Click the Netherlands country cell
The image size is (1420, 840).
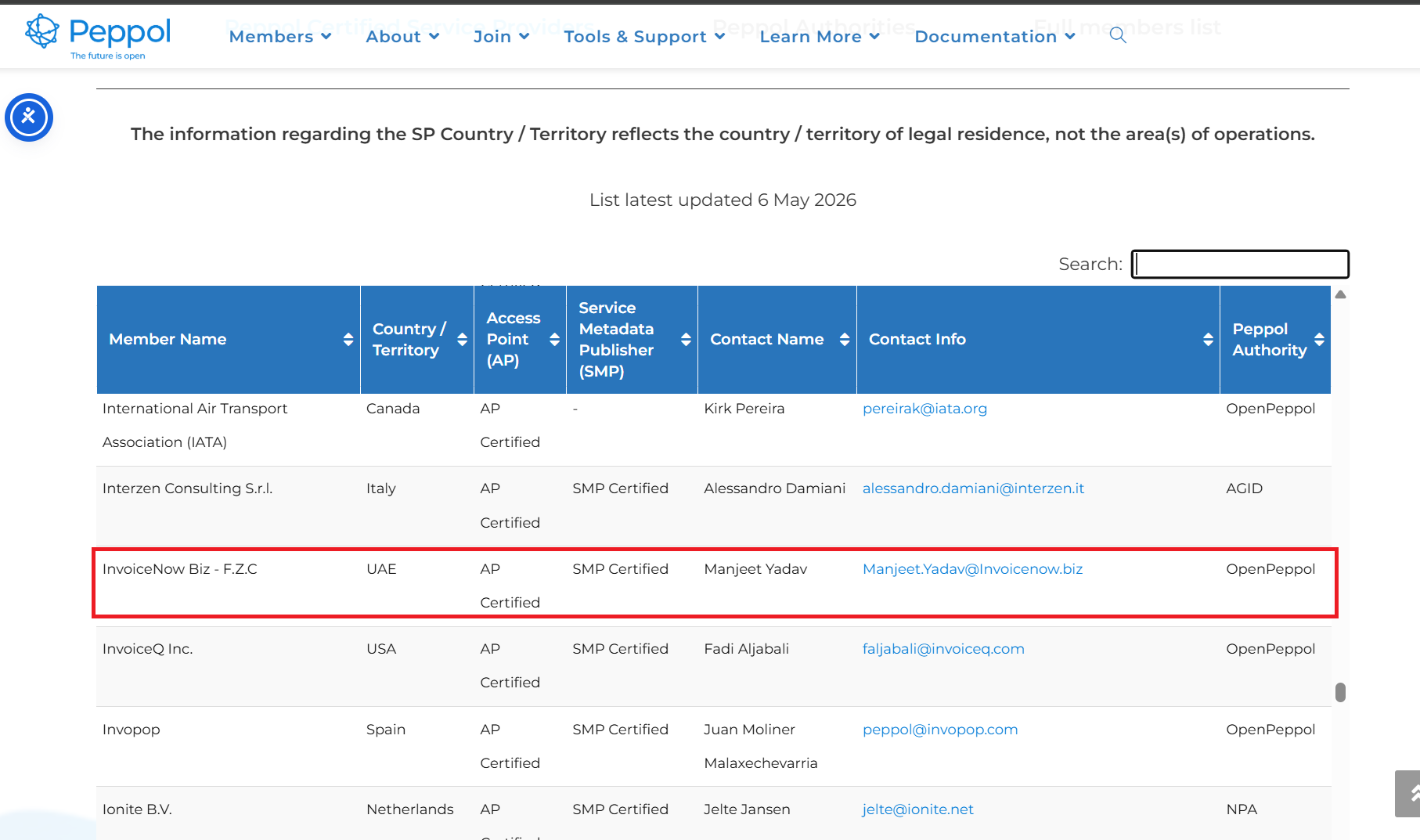(x=409, y=809)
